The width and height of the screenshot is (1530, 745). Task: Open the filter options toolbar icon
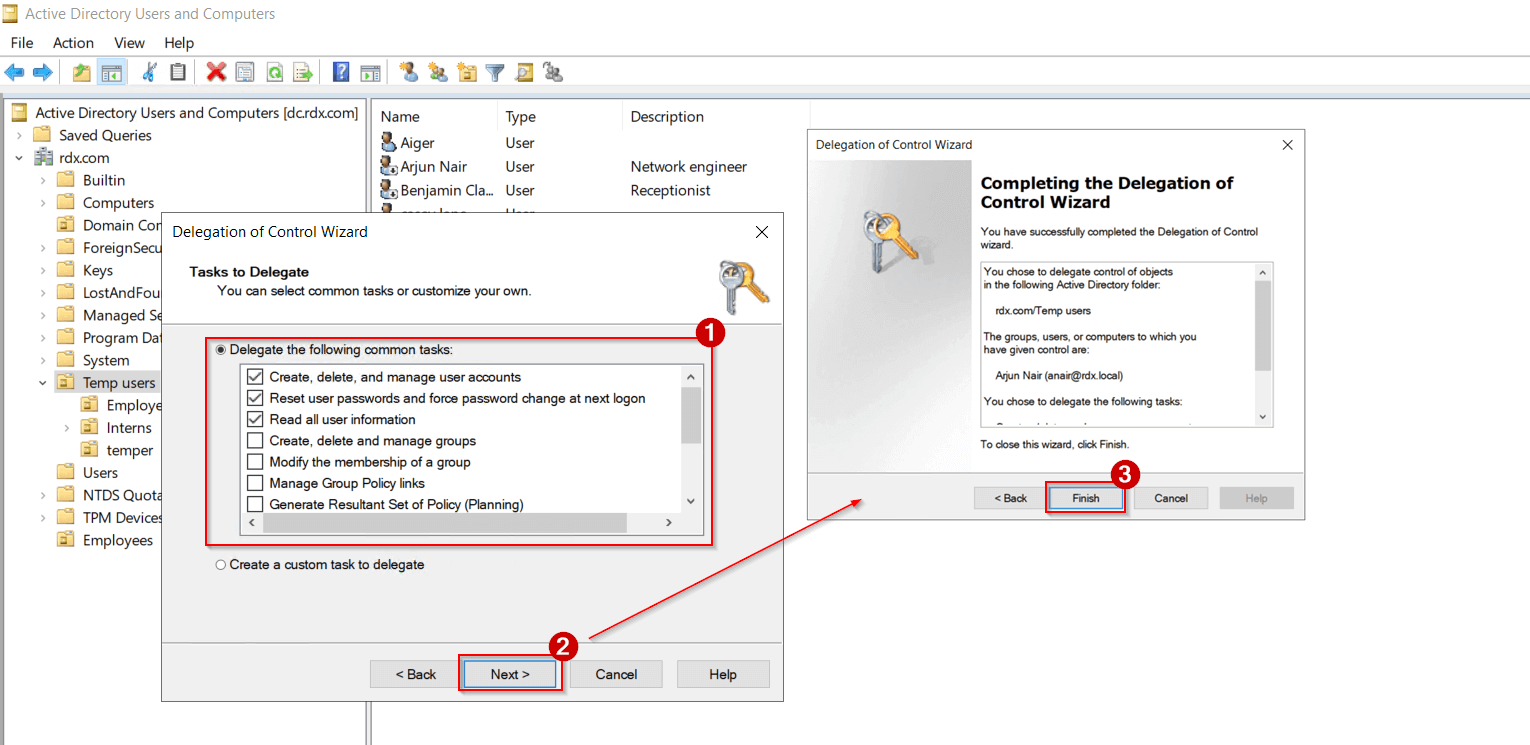coord(492,71)
